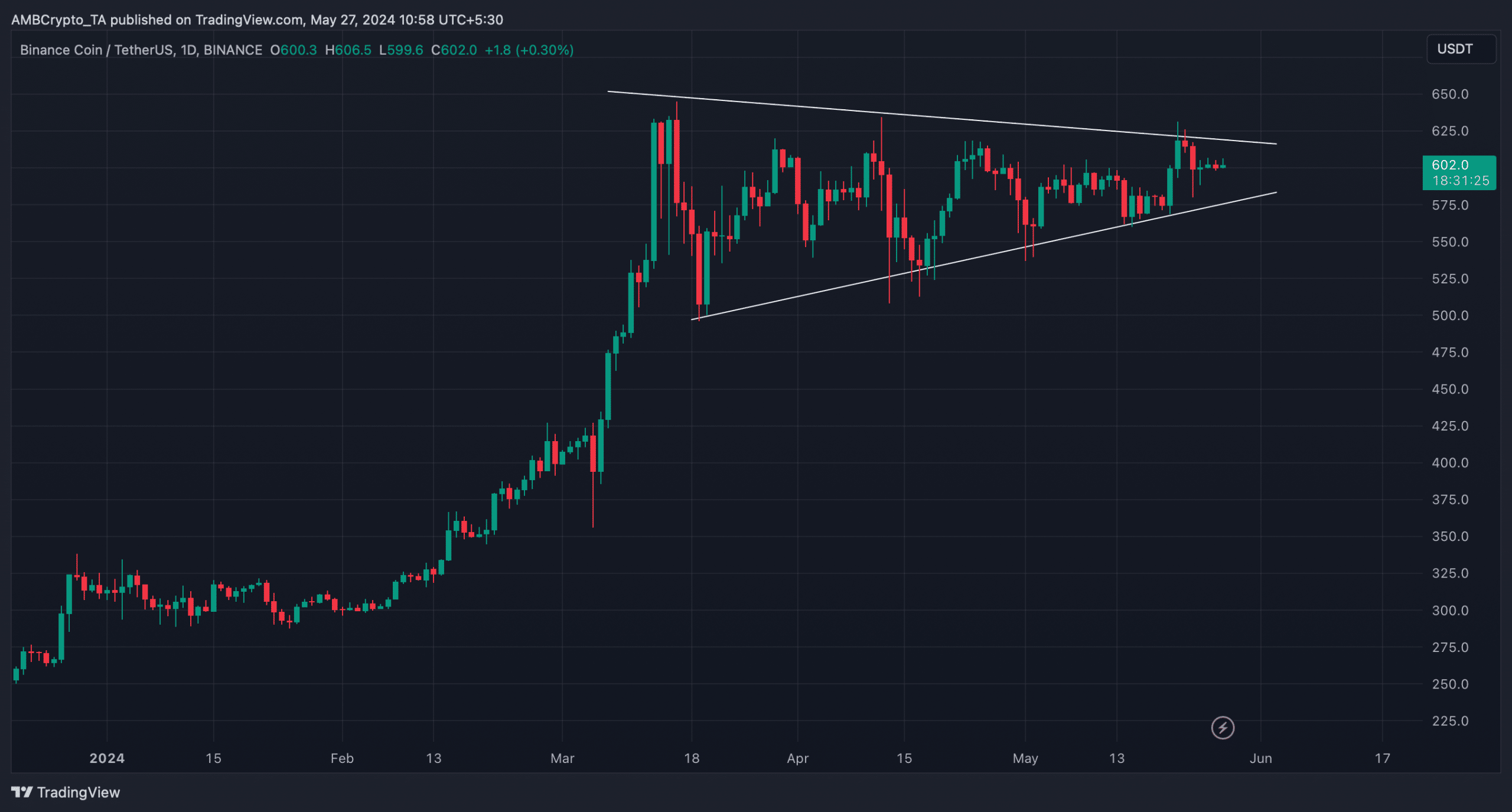This screenshot has height=812, width=1512.
Task: Click the latest candlestick near 602
Action: coord(1223,167)
